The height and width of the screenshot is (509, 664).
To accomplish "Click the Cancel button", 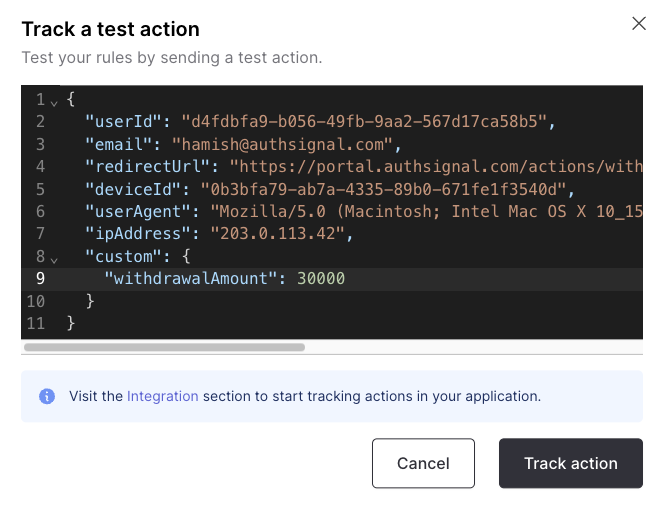I will pyautogui.click(x=423, y=463).
